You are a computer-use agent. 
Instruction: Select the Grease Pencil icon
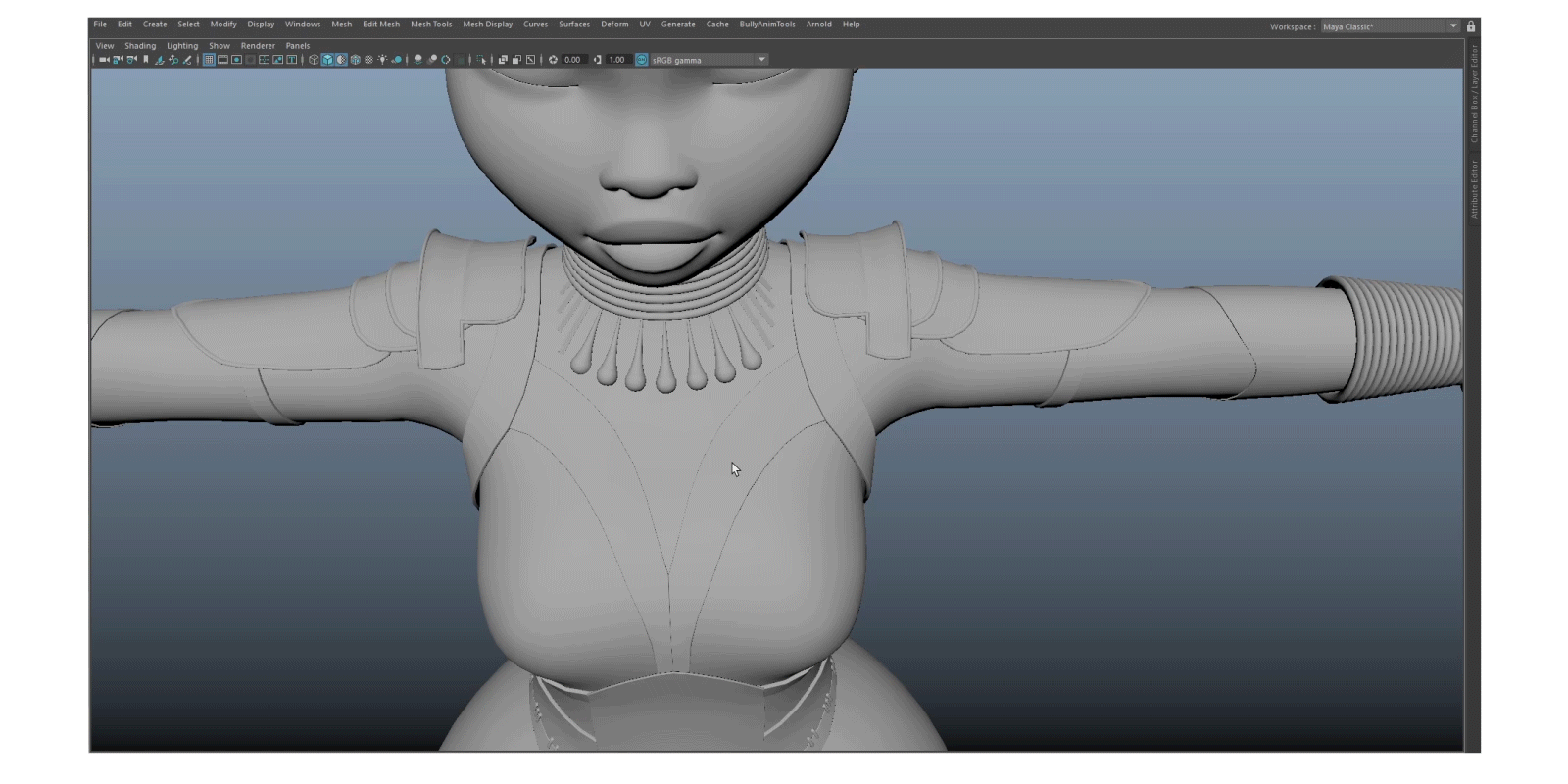tap(187, 60)
